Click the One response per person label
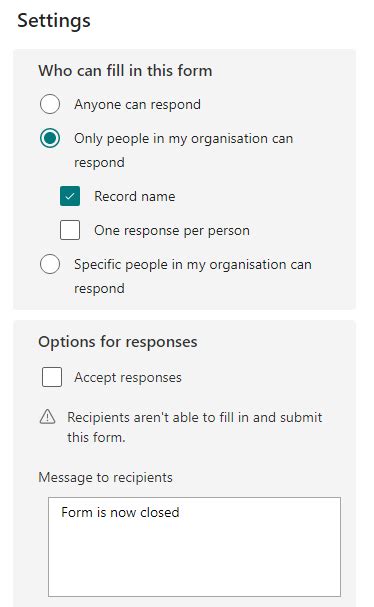This screenshot has width=374, height=607. pos(172,230)
